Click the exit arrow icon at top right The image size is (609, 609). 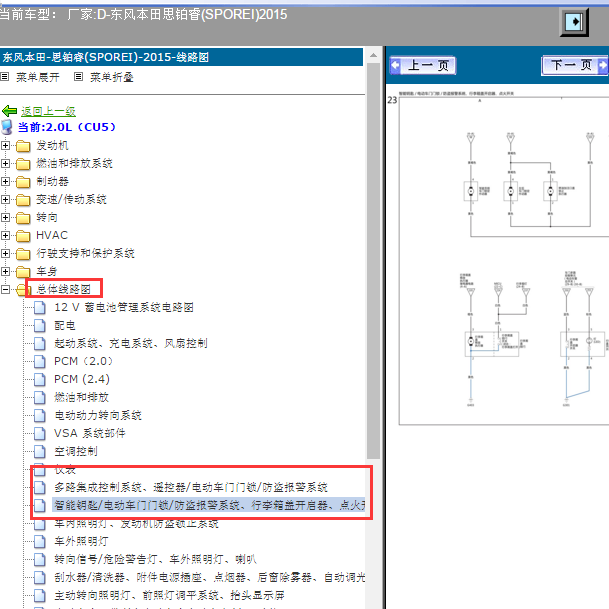coord(574,21)
